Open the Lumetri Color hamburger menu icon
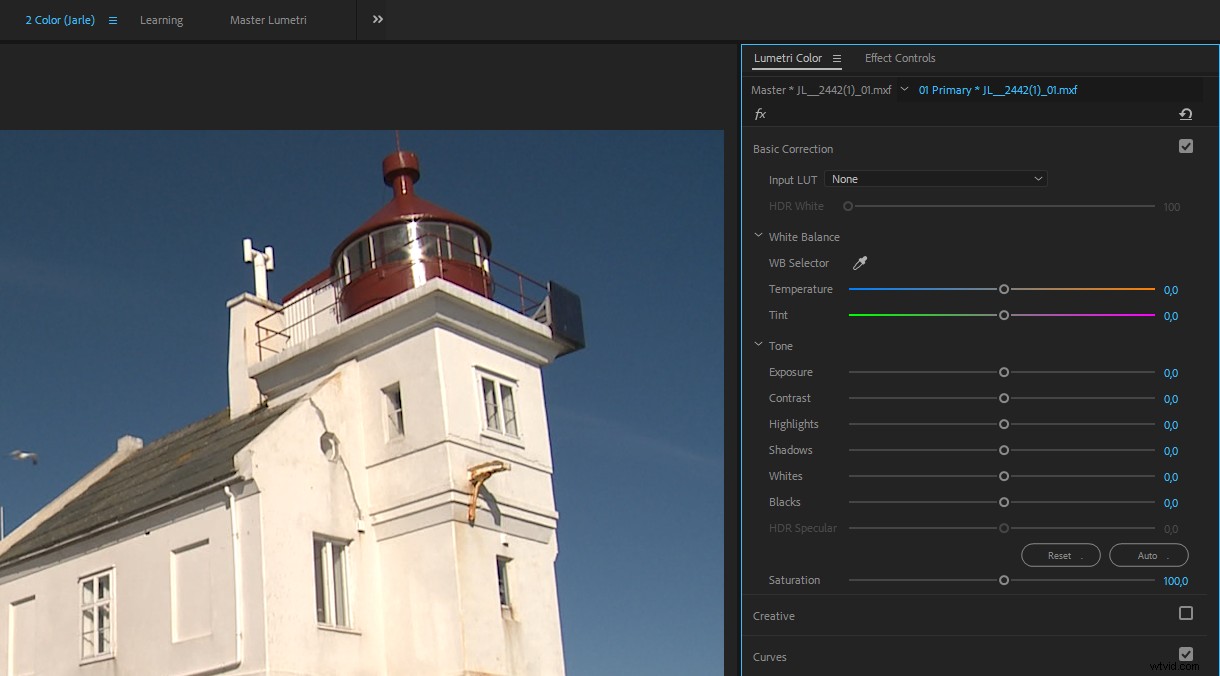Screen dimensions: 1220x676 coord(836,58)
